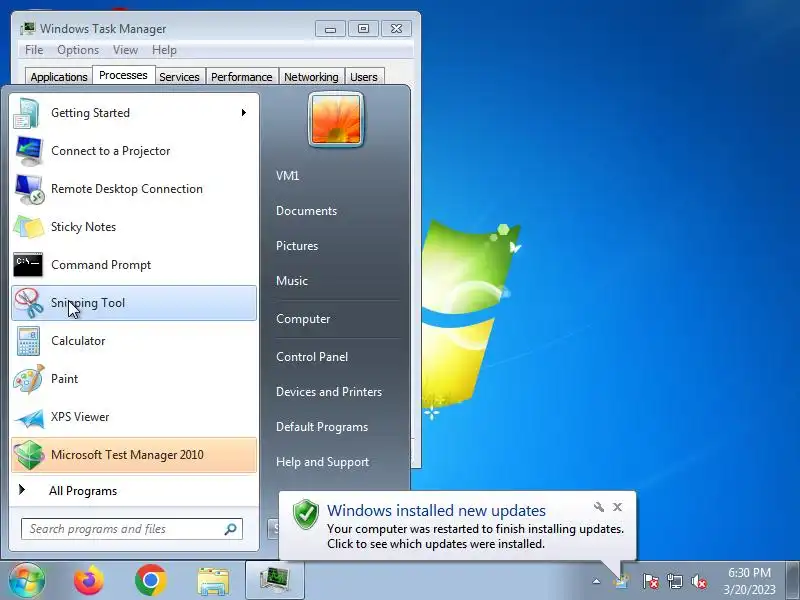
Task: Click the Microsoft Test Manager 2010 icon
Action: click(x=29, y=455)
